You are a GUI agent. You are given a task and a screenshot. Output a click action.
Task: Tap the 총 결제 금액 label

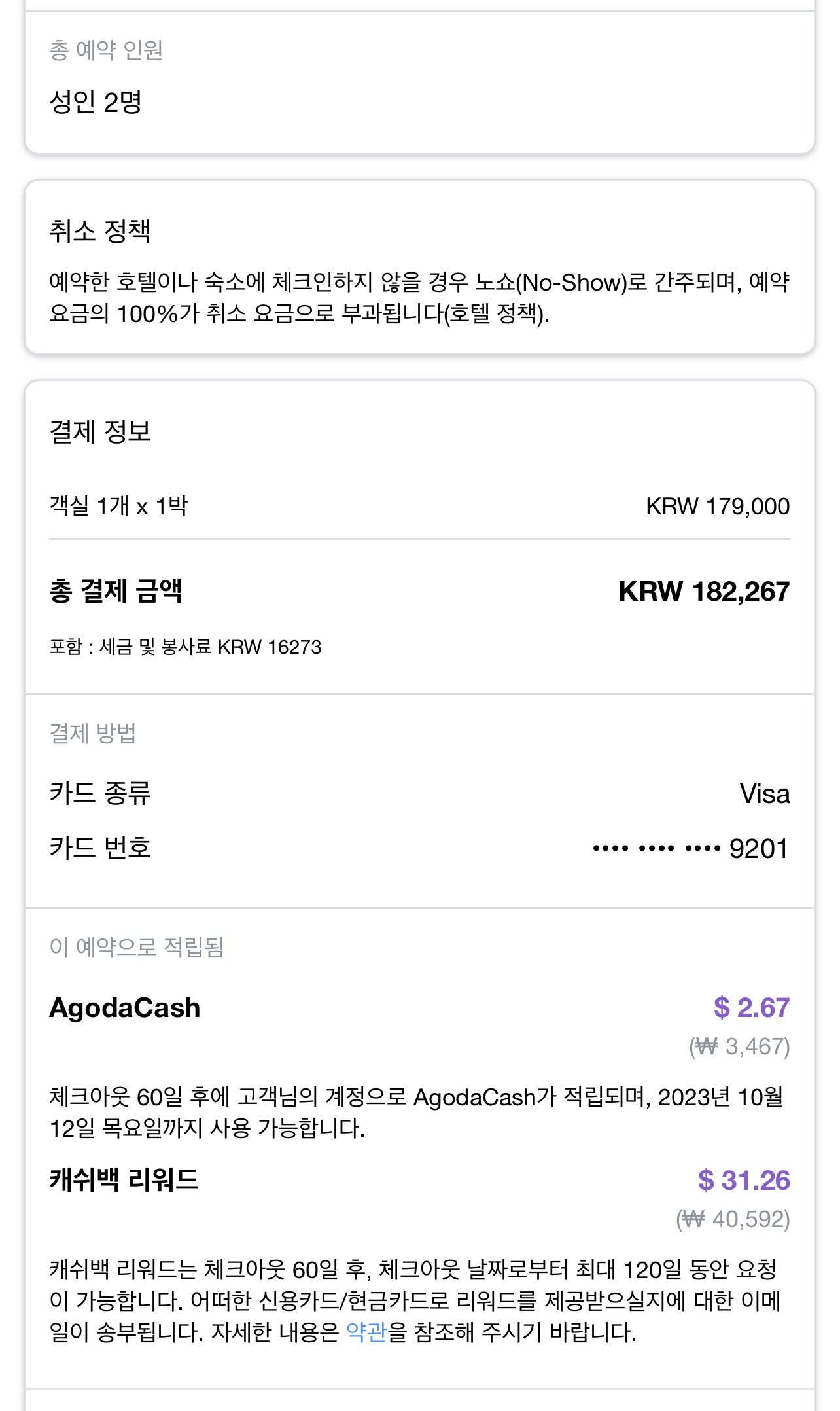(116, 591)
